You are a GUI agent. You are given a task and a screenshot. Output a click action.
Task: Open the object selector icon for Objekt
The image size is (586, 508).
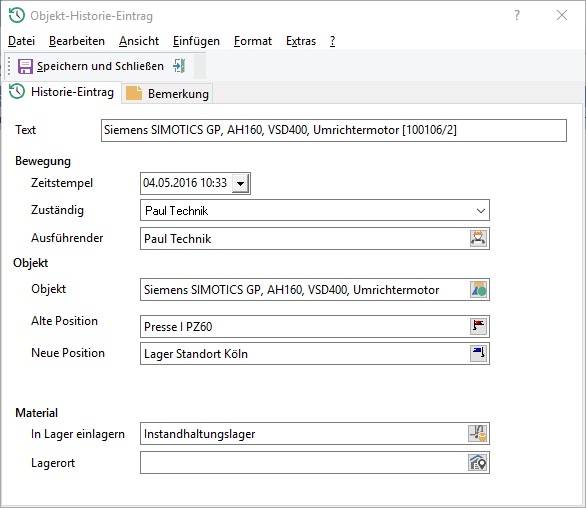click(x=478, y=290)
